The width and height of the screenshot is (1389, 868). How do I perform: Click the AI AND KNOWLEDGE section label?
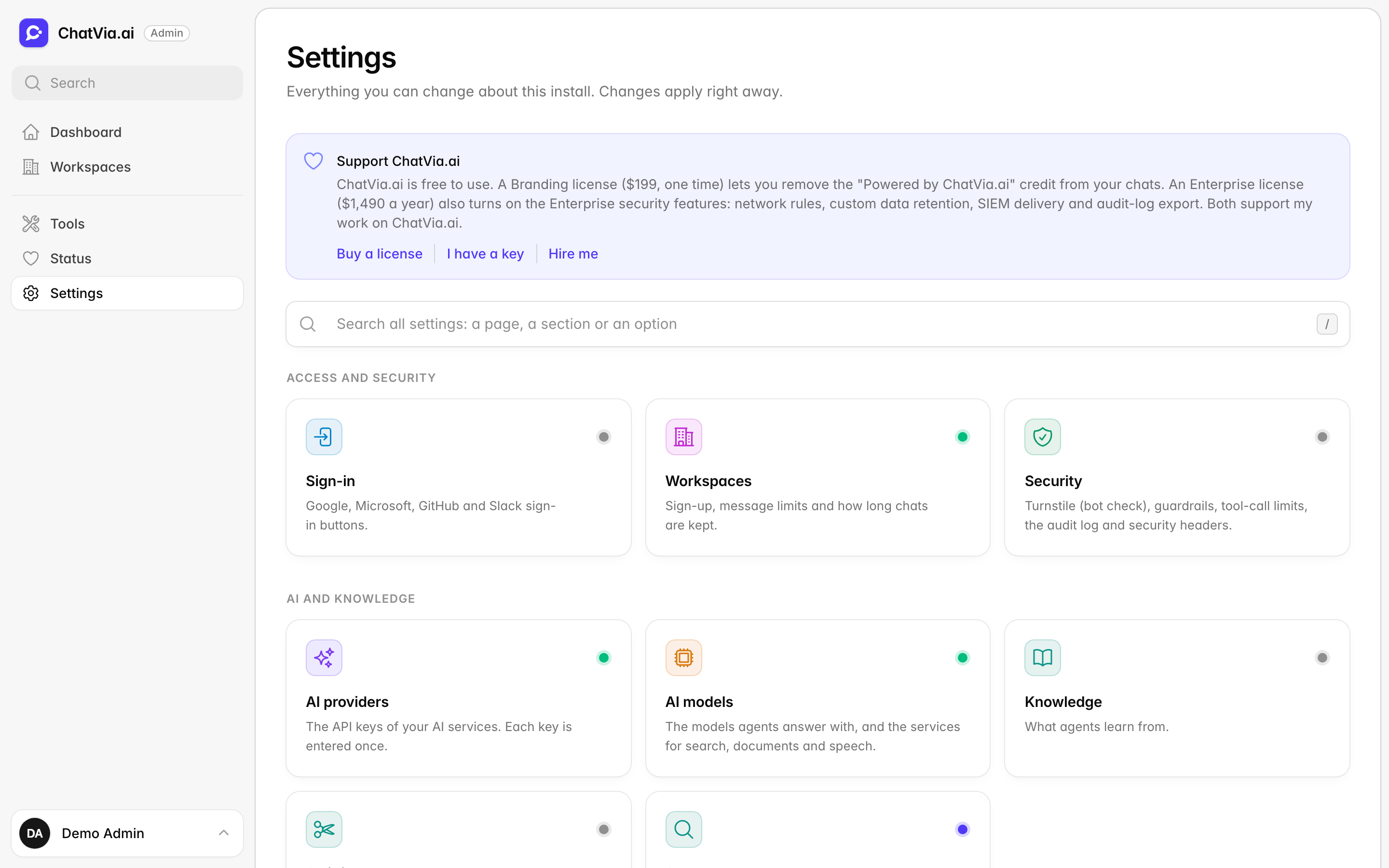click(351, 599)
